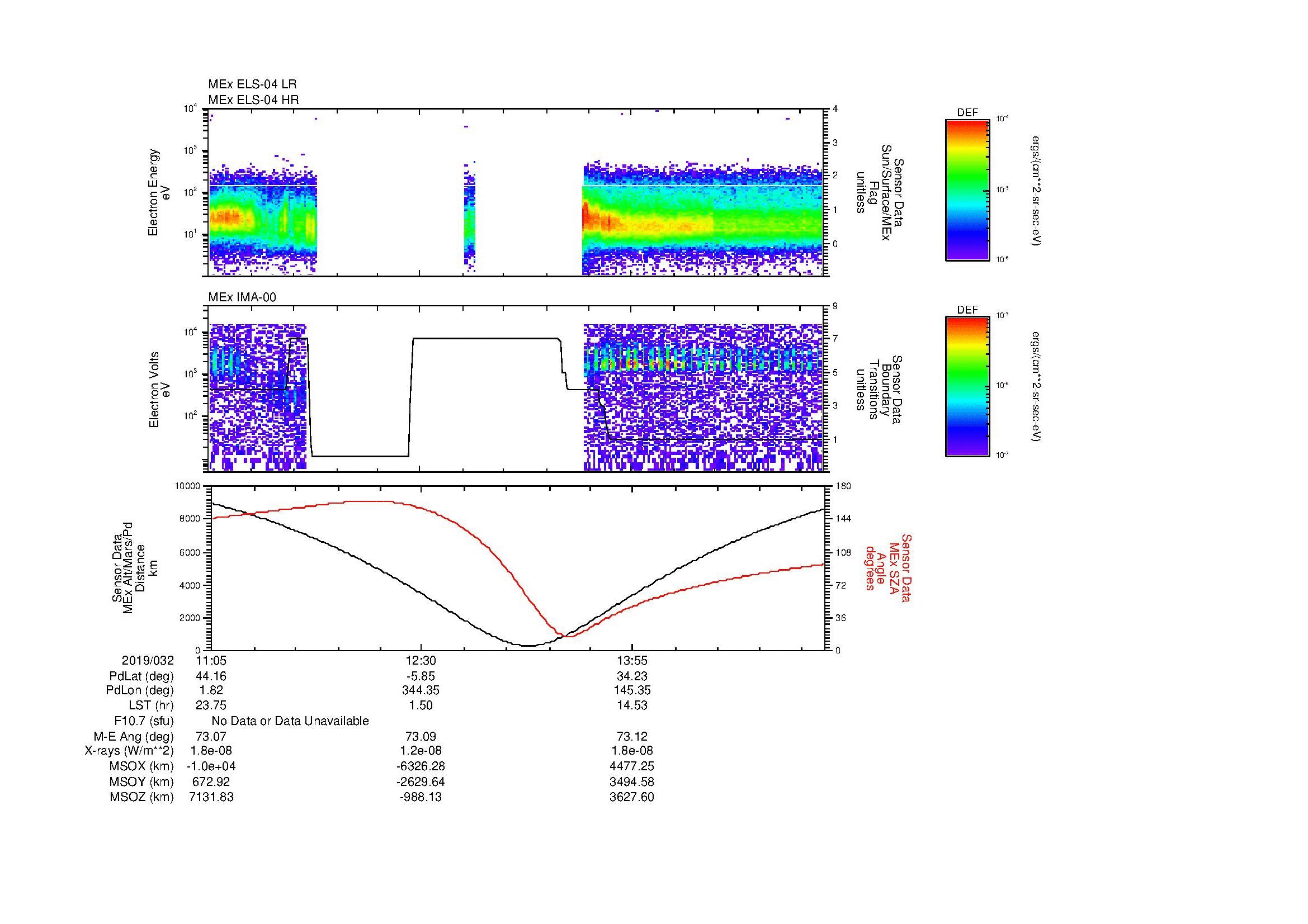Click the 'LST (hr)' row label

click(x=151, y=705)
